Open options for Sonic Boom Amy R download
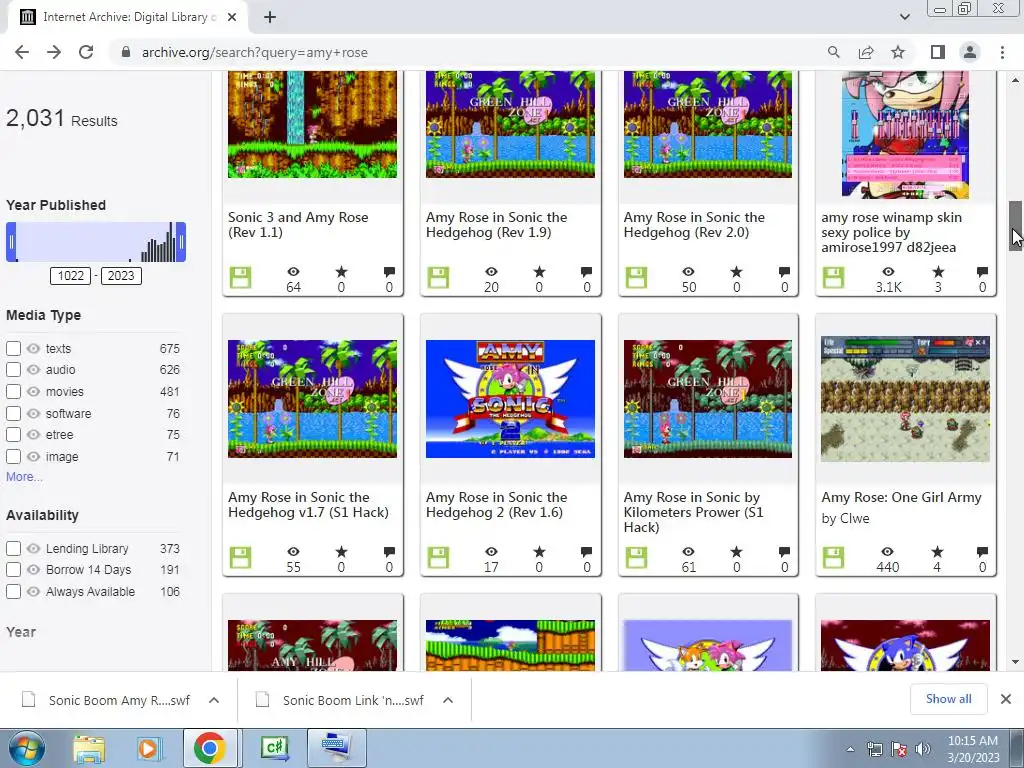This screenshot has width=1024, height=768. point(214,700)
